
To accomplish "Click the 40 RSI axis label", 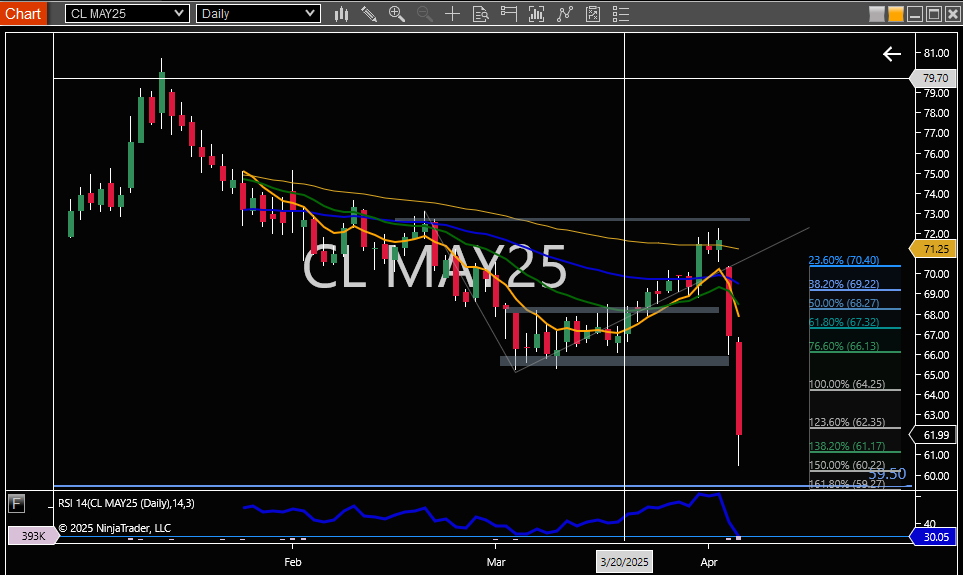I will click(930, 523).
